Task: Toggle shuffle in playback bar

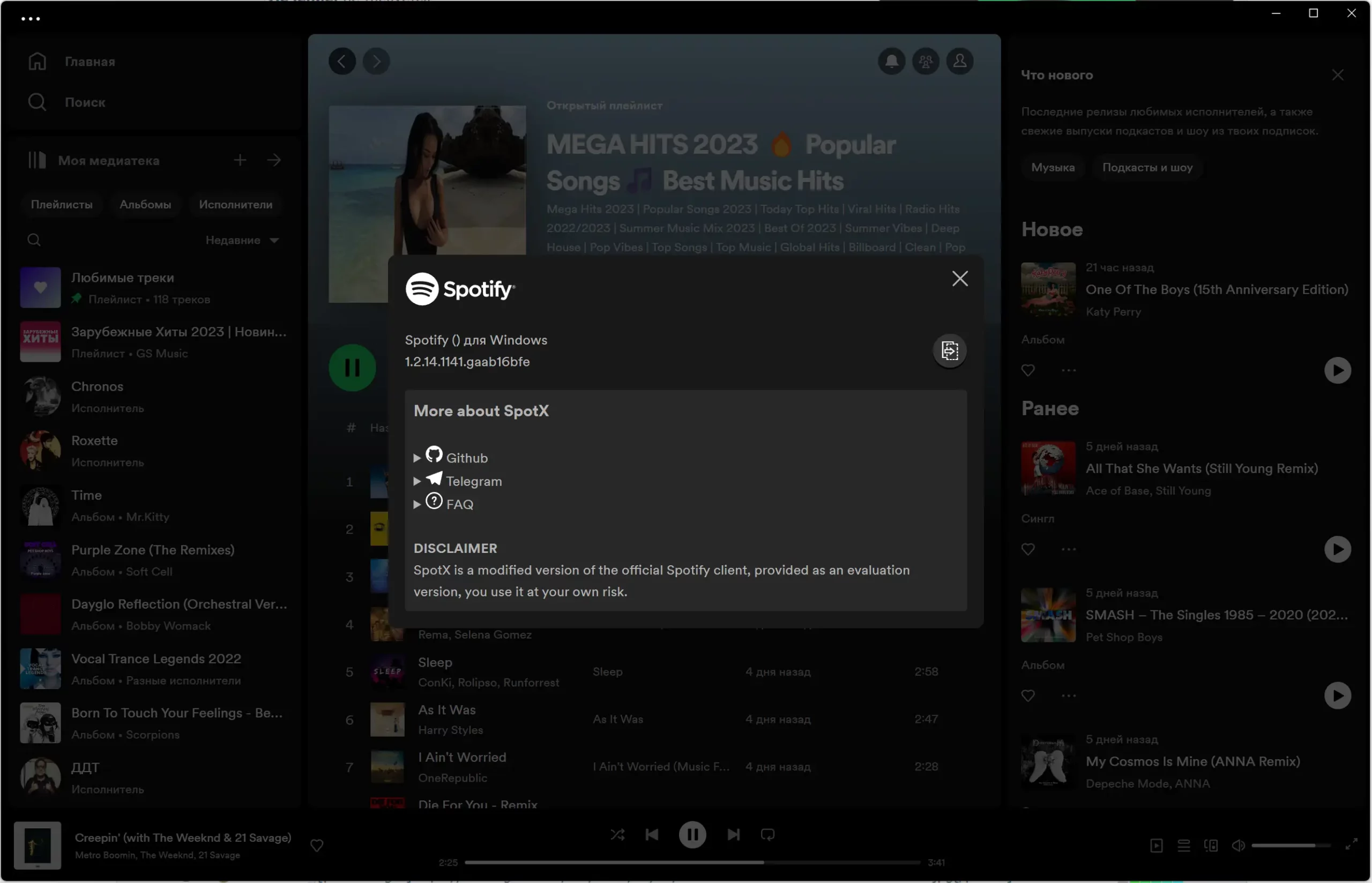Action: pyautogui.click(x=617, y=834)
